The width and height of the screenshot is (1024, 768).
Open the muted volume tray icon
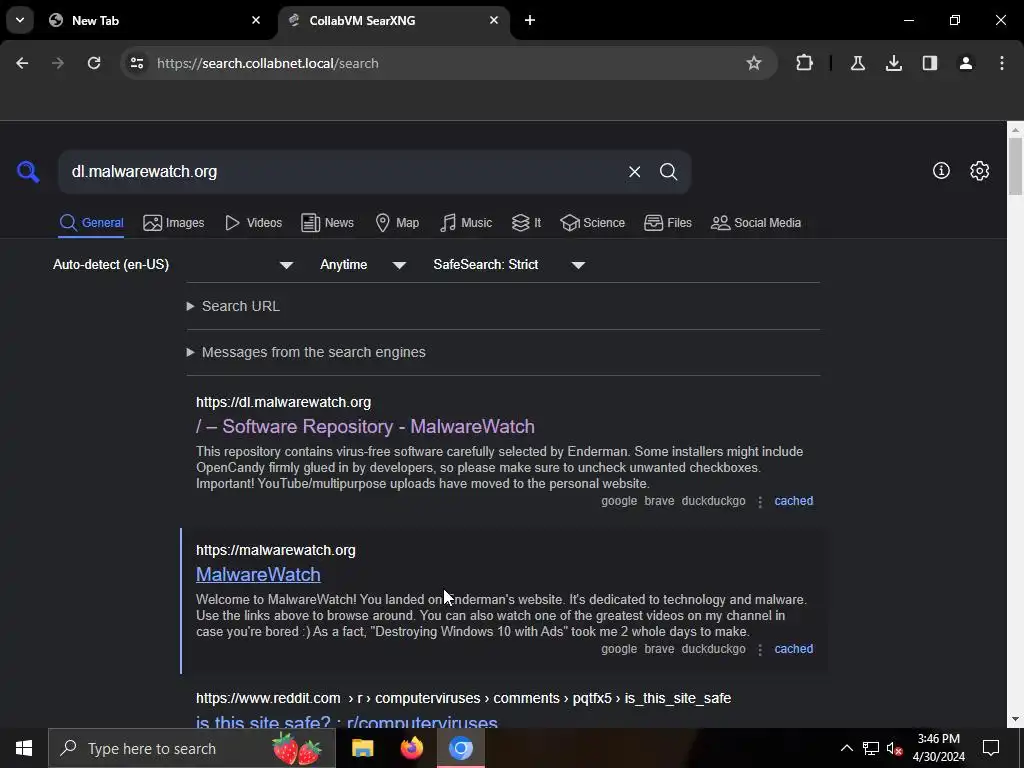(895, 748)
